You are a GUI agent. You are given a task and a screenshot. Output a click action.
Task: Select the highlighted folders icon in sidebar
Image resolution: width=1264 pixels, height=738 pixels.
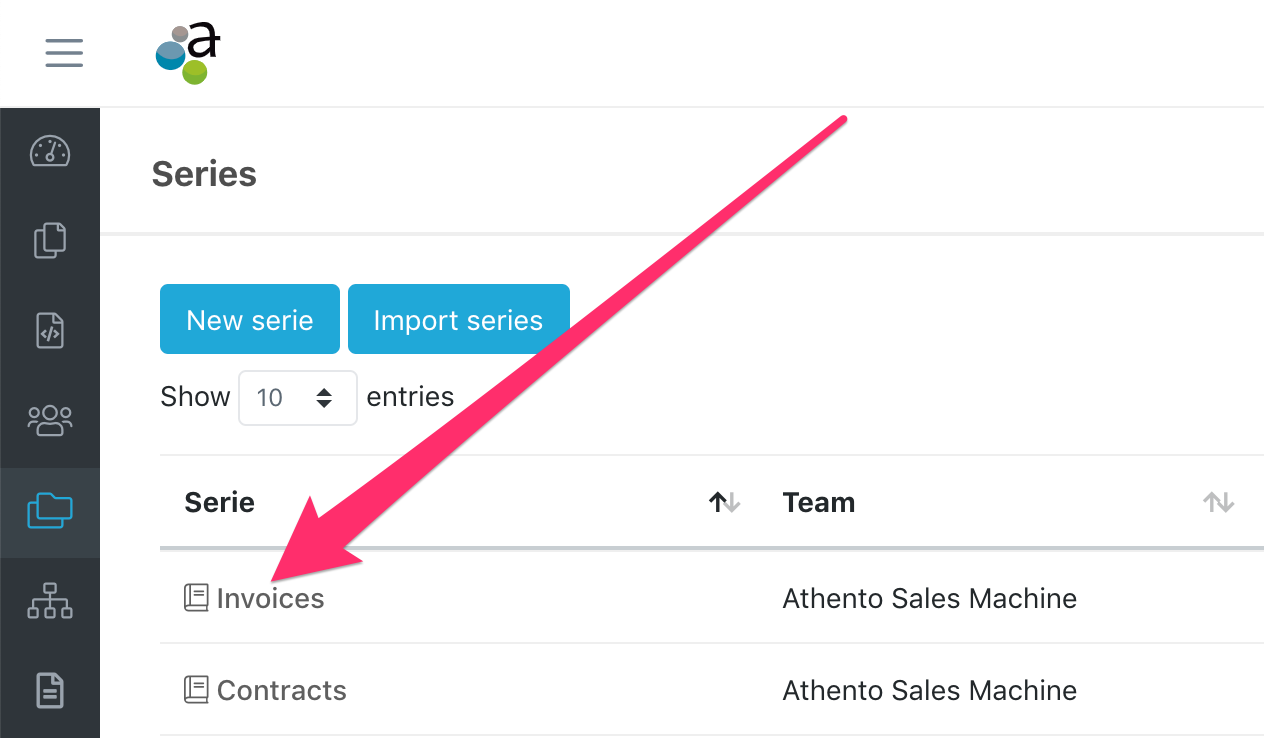pyautogui.click(x=50, y=511)
